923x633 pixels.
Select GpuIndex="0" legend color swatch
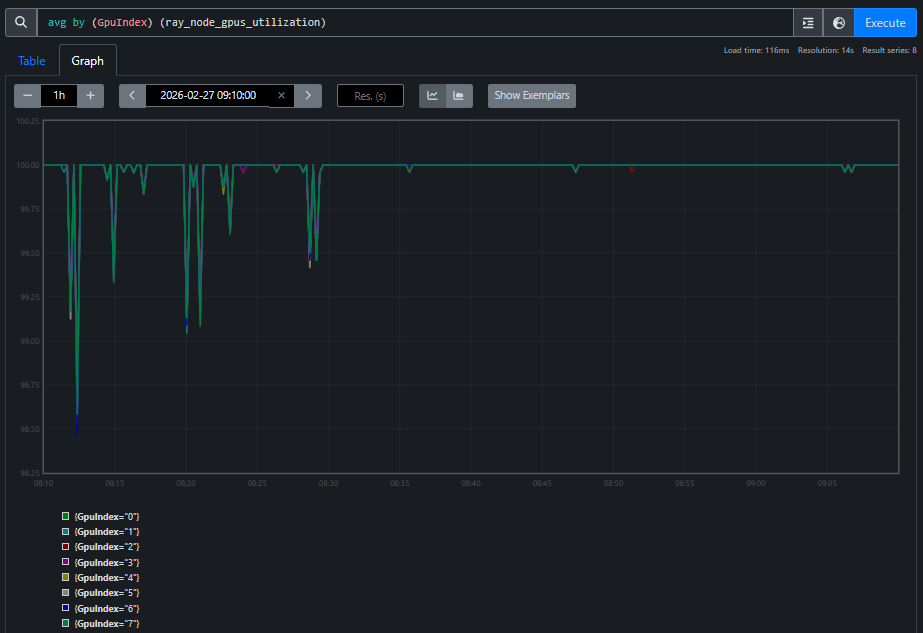point(66,516)
